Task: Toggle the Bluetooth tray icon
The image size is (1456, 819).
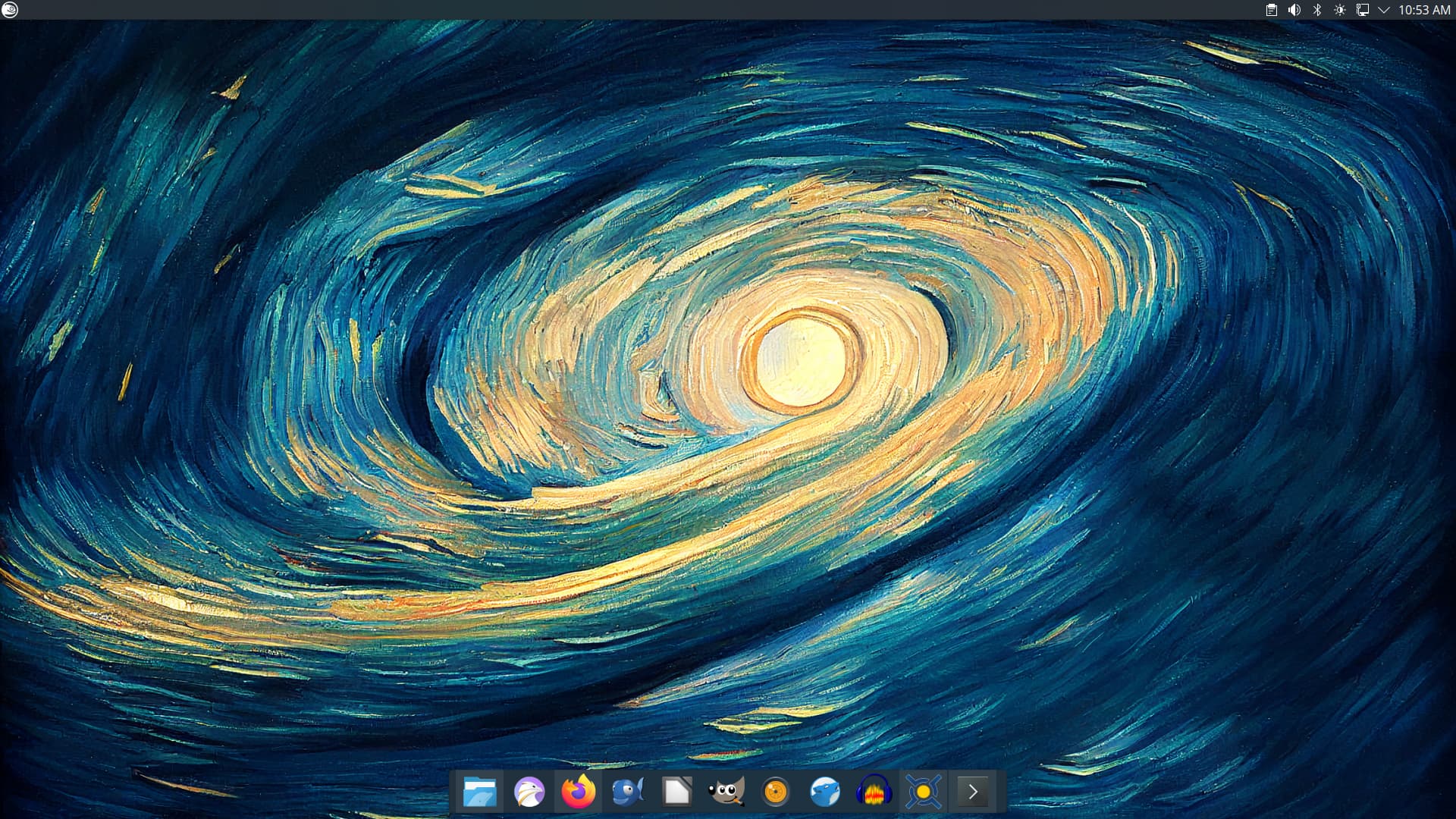Action: [x=1317, y=10]
